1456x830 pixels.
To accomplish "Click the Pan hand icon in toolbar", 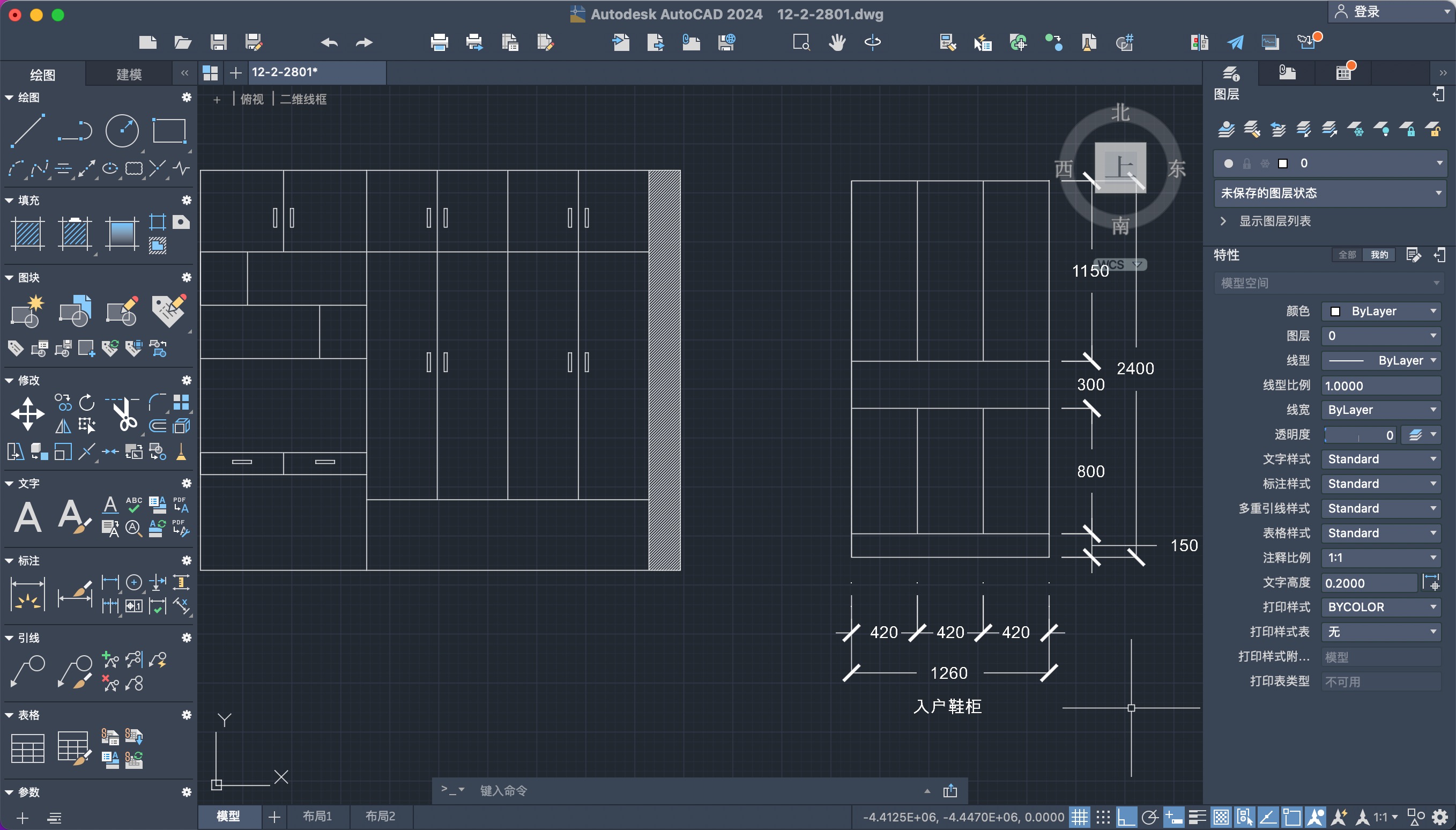I will (837, 42).
